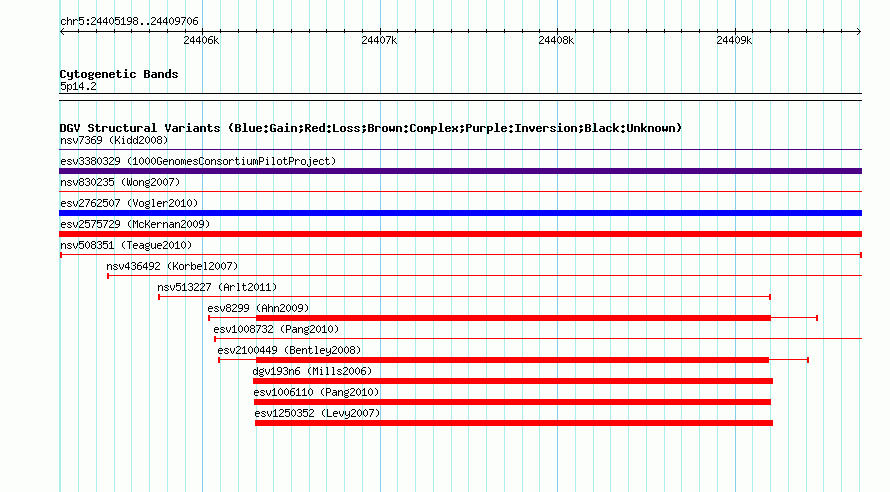Image resolution: width=890 pixels, height=492 pixels.
Task: Click the red esv1006110 loss bar
Action: (x=513, y=402)
